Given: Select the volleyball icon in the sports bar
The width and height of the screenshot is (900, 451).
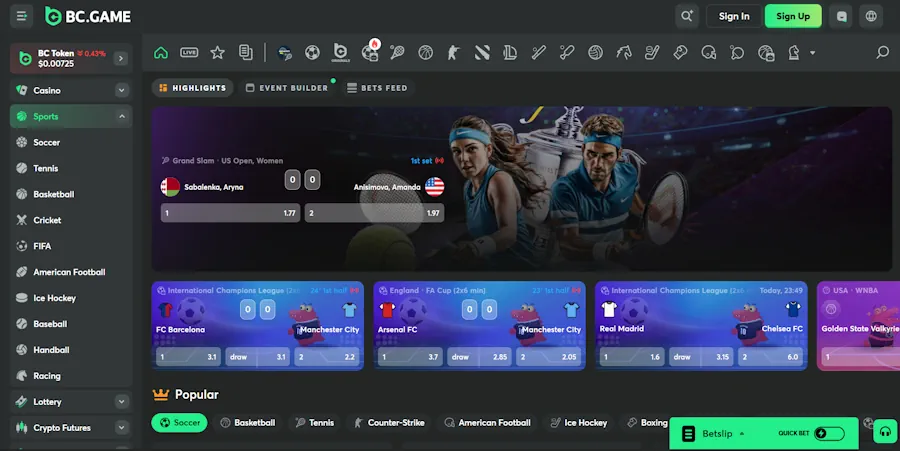Looking at the screenshot, I should click(595, 53).
